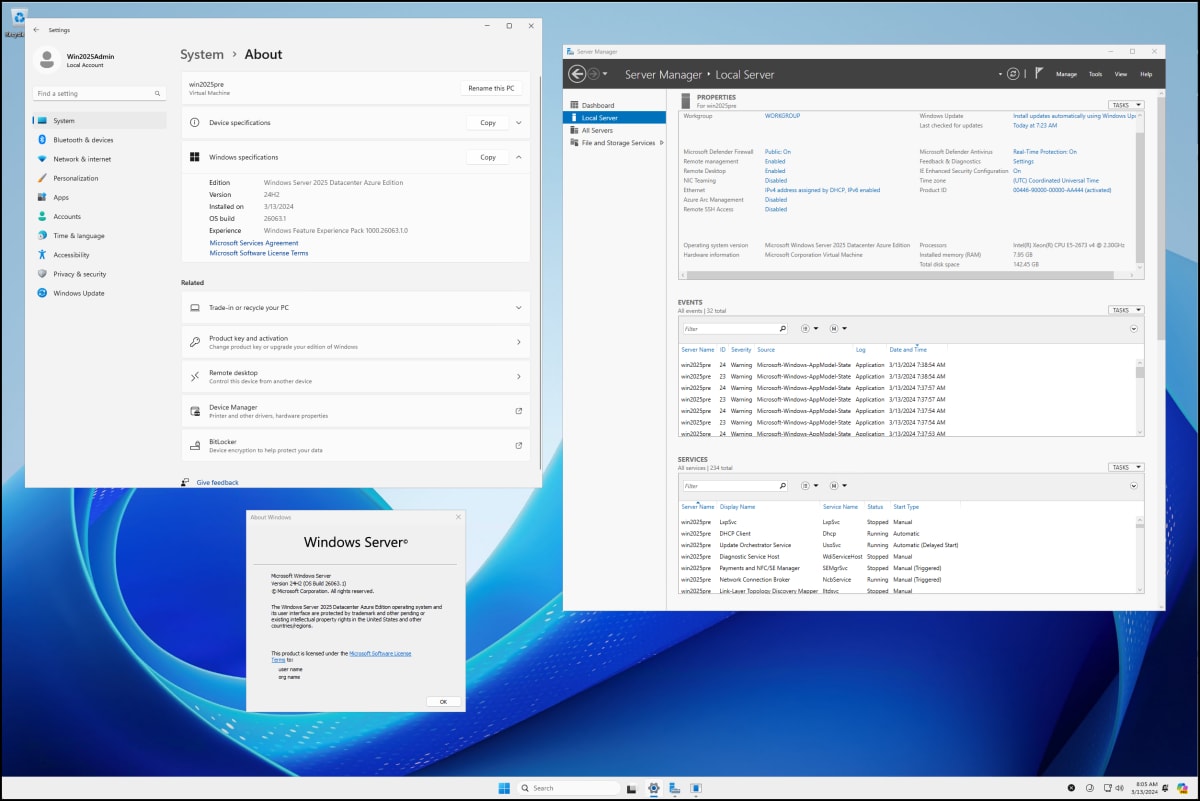Expand File and Storage Services arrow

pyautogui.click(x=661, y=143)
